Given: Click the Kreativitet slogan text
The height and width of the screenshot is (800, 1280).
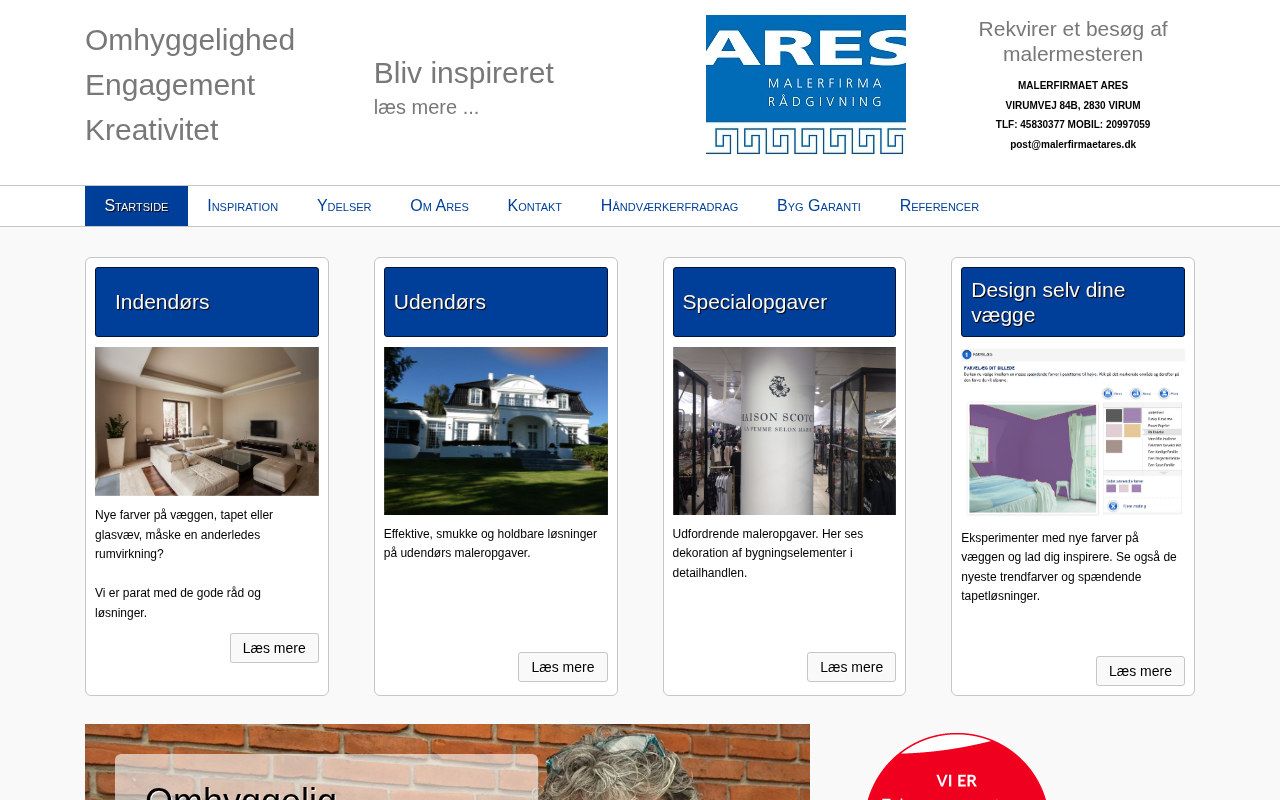Looking at the screenshot, I should click(152, 130).
